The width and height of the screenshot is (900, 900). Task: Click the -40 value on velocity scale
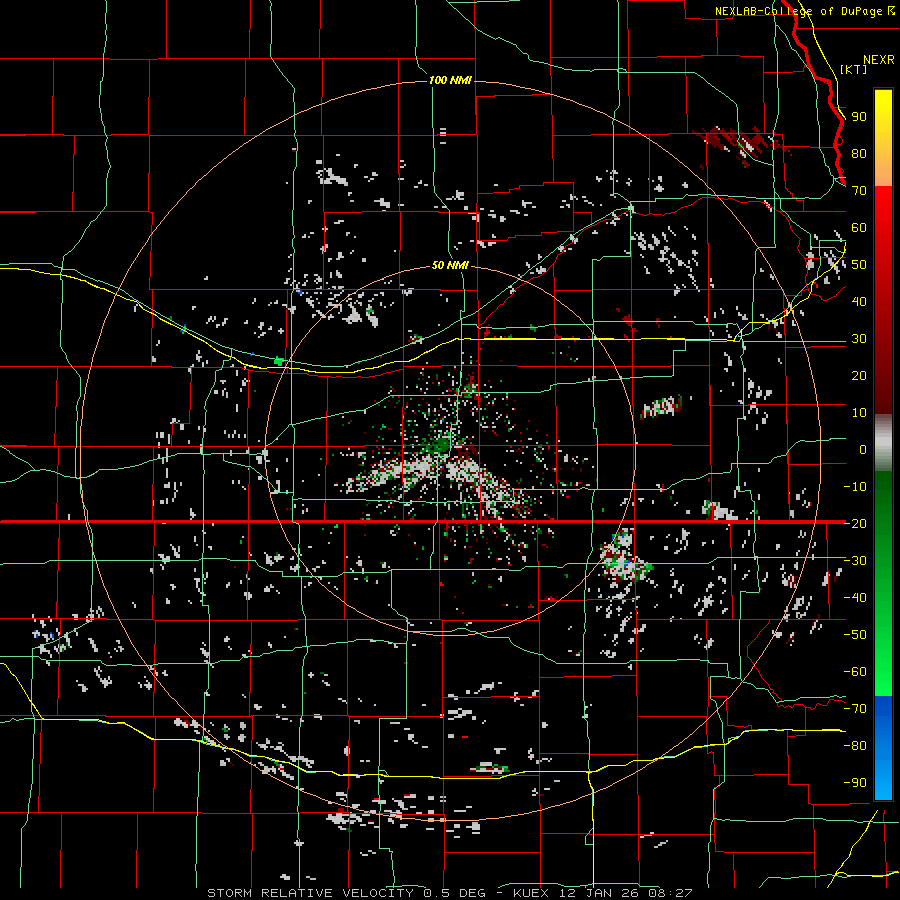pyautogui.click(x=855, y=598)
